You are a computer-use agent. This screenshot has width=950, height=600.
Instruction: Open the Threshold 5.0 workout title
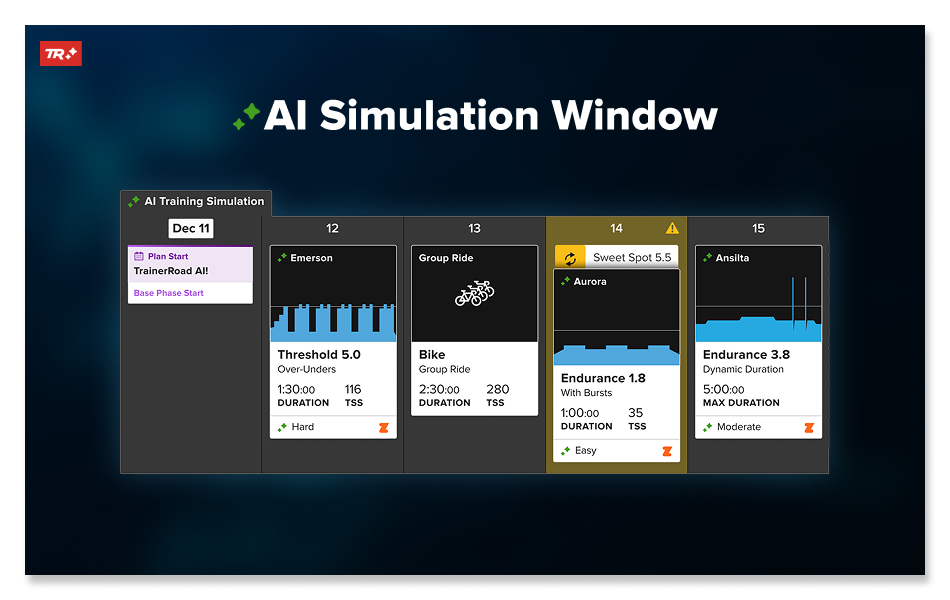pos(319,355)
